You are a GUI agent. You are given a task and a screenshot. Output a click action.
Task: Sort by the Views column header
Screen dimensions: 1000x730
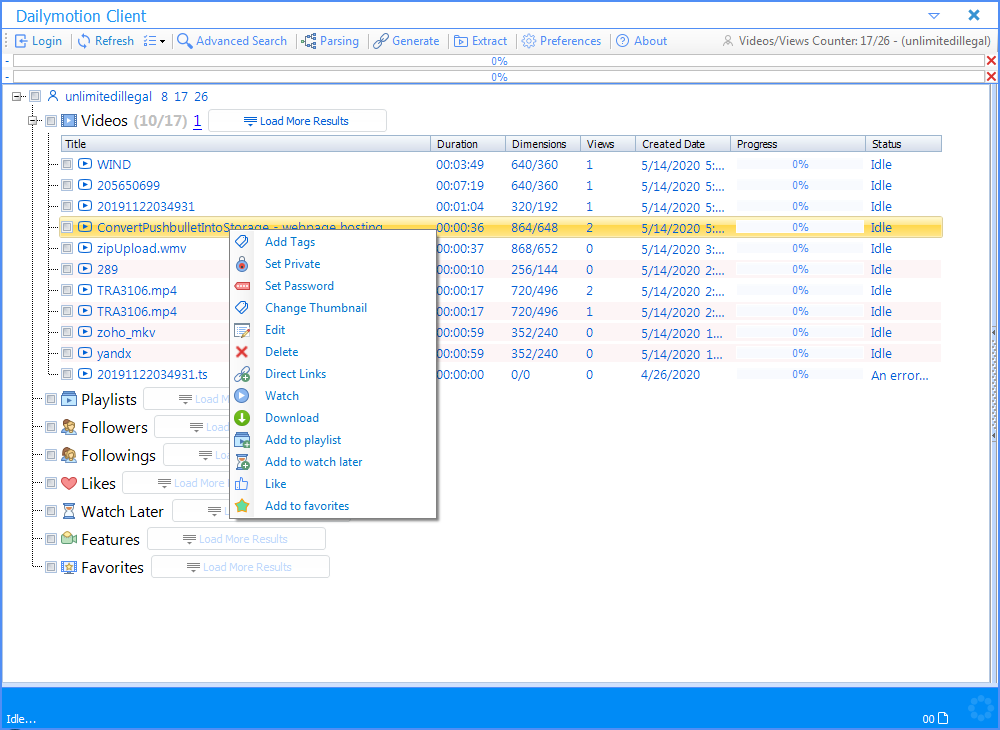608,144
